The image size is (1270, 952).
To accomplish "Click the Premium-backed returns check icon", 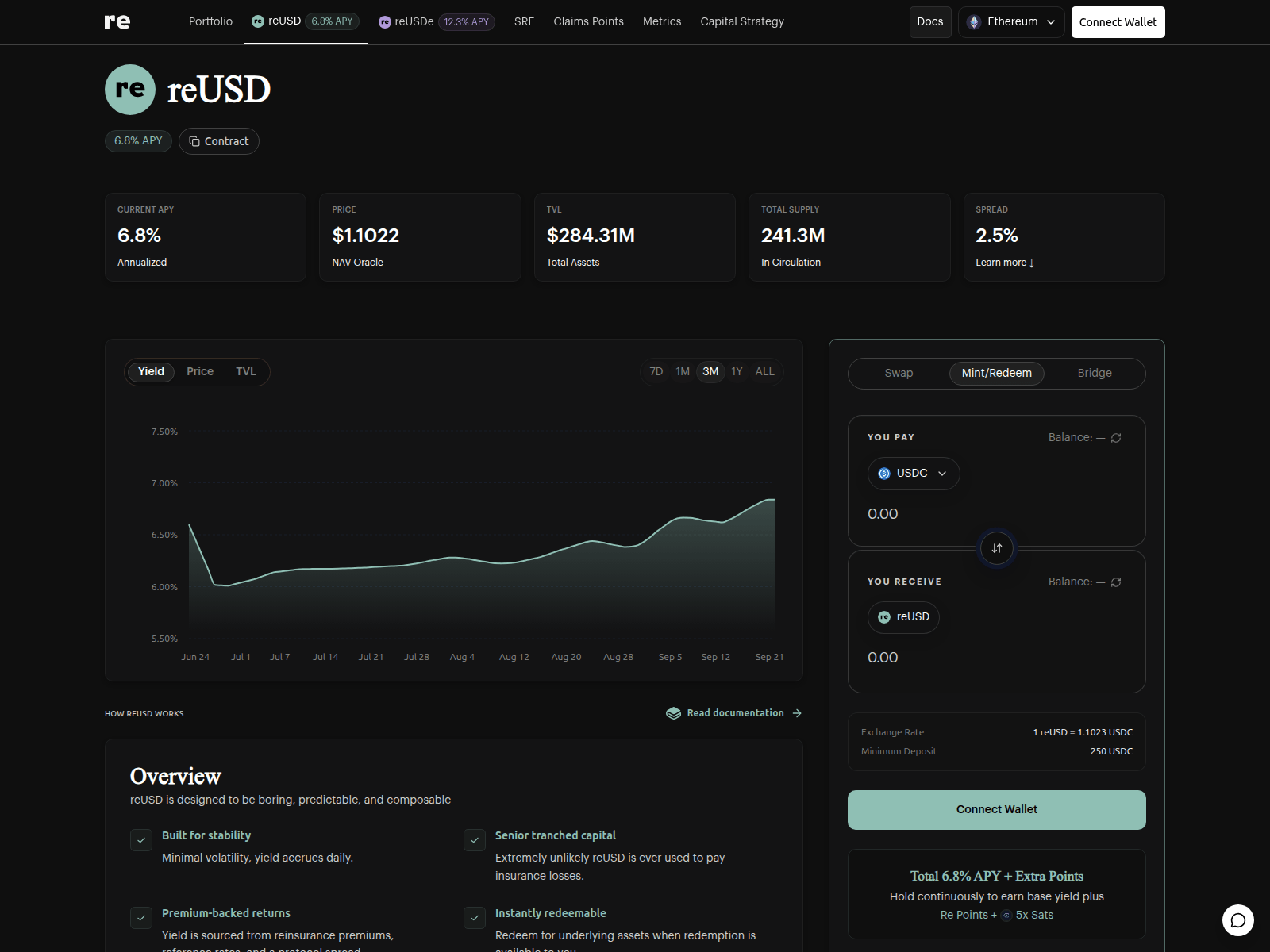I will click(x=141, y=918).
